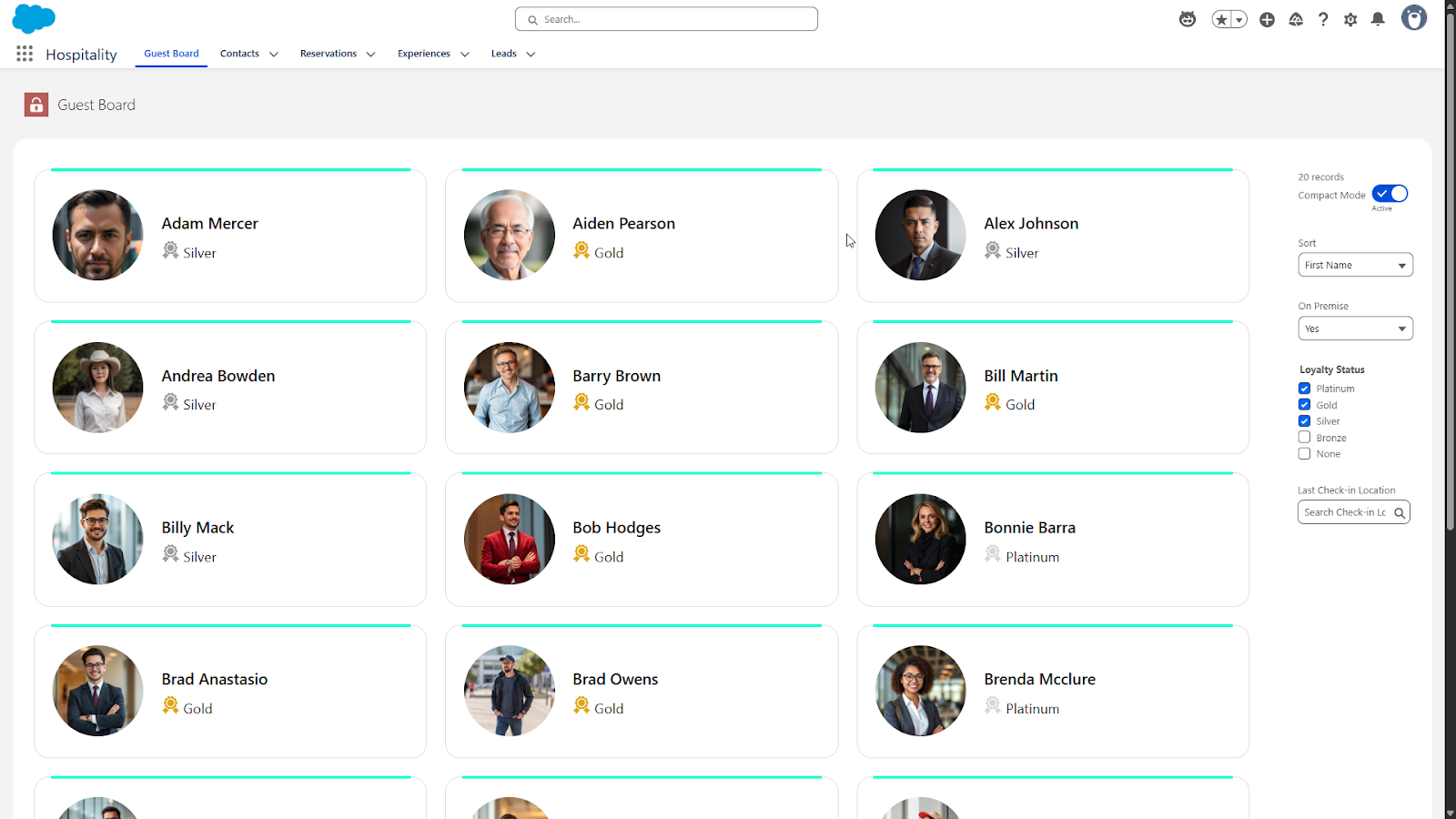The image size is (1456, 819).
Task: Click Brenda Mcclure's Platinum badge icon
Action: coord(993,706)
